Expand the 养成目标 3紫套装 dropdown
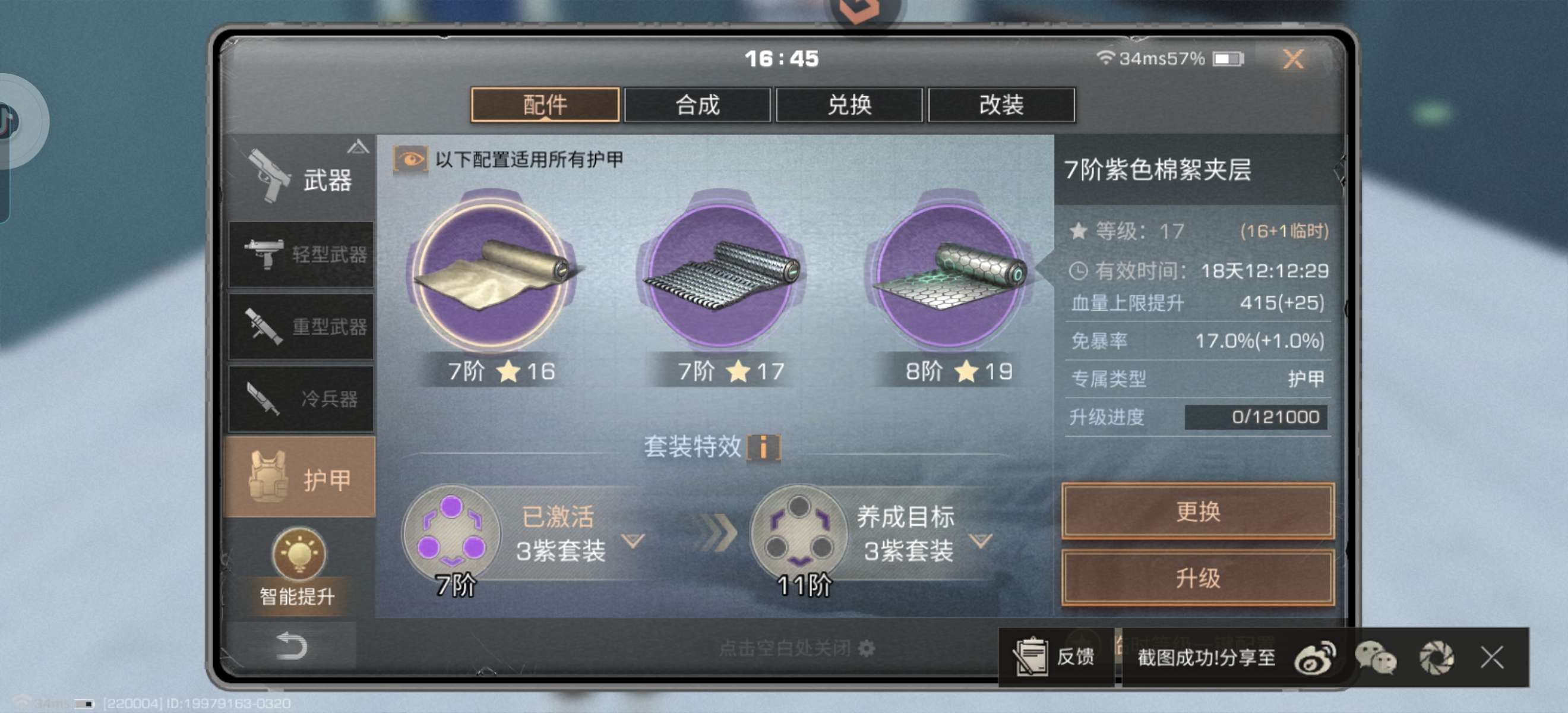Screen dimensions: 1568x713 point(981,540)
